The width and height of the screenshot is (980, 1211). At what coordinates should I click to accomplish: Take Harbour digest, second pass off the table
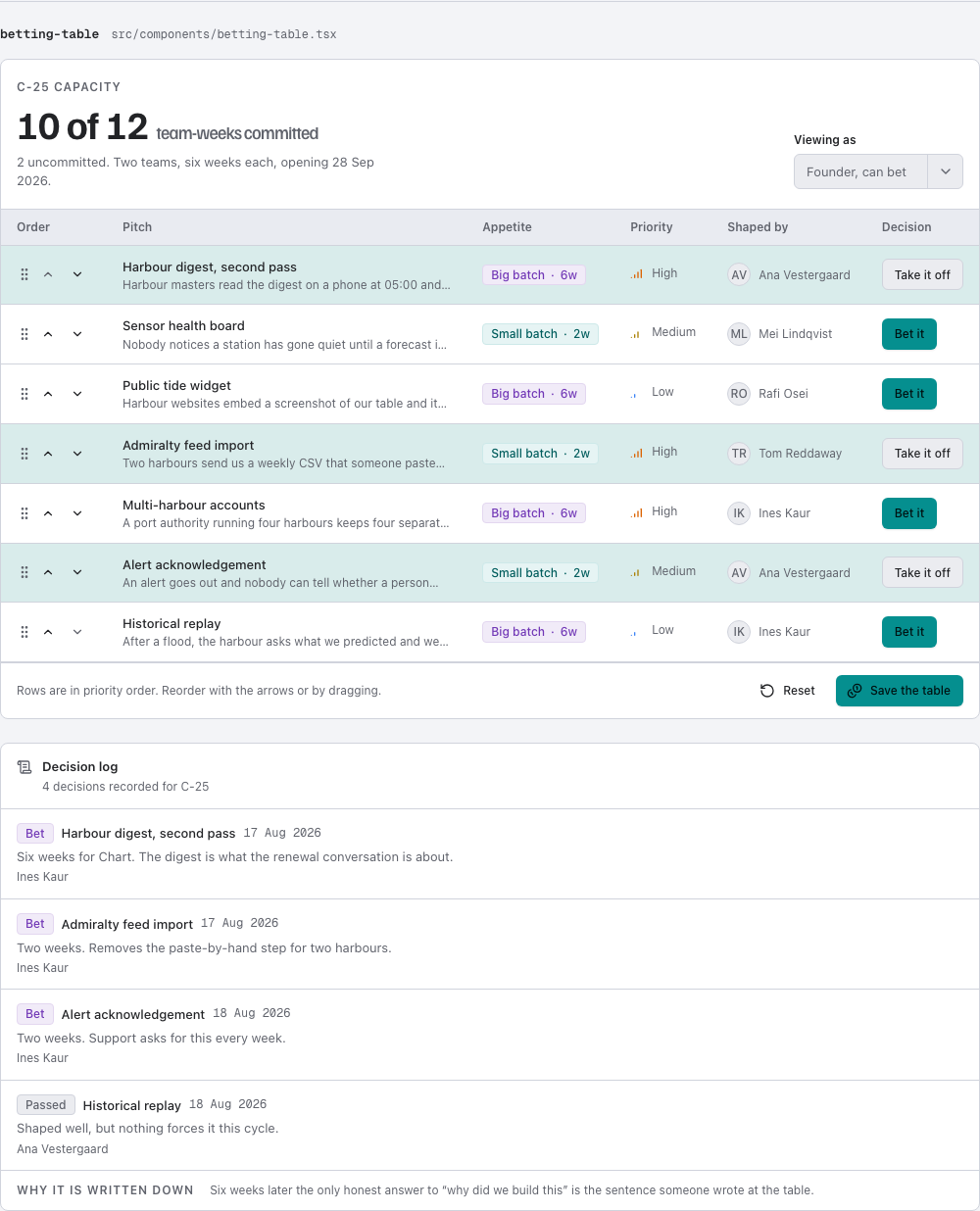922,275
